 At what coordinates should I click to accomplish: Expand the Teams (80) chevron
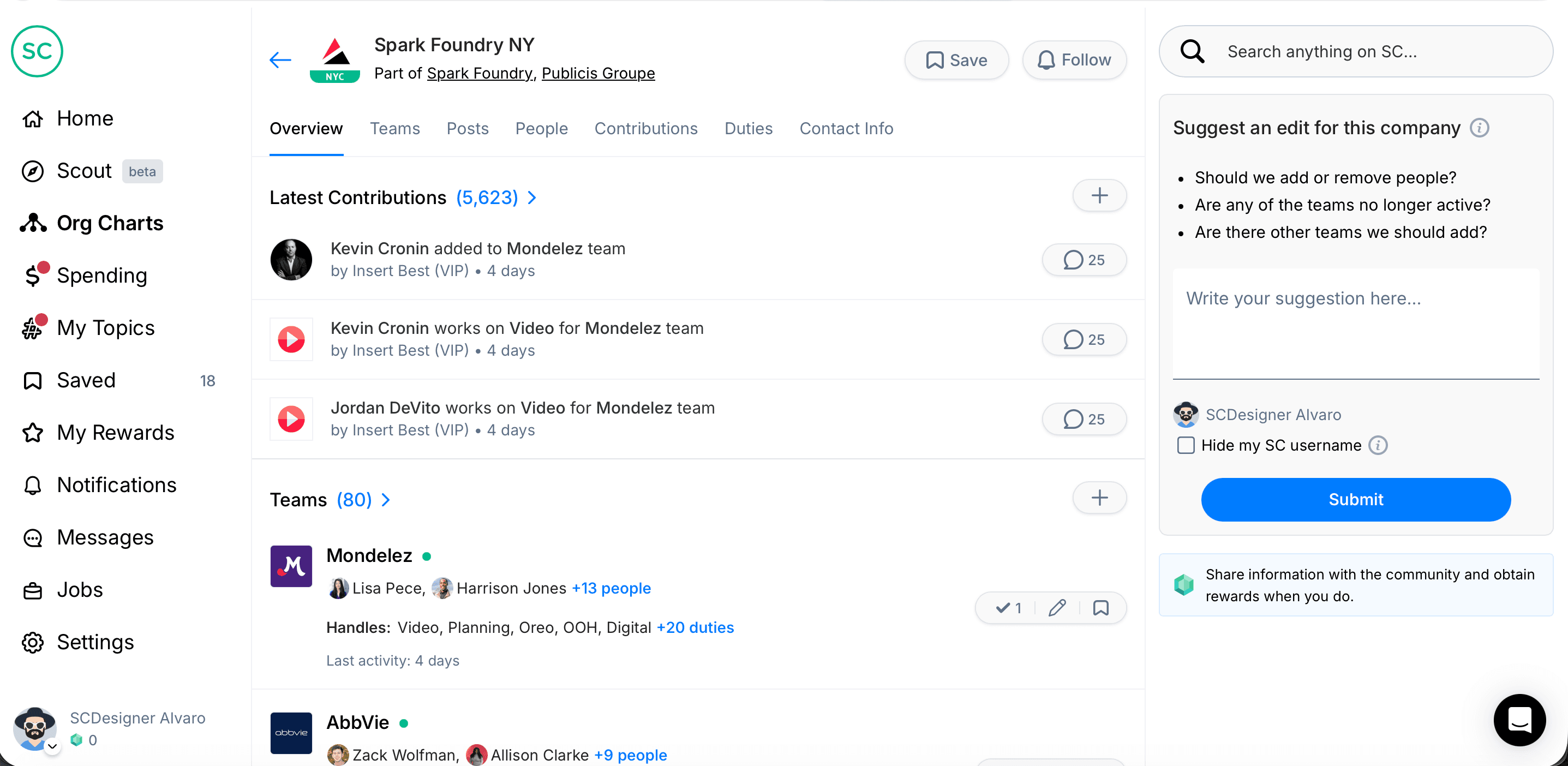point(386,499)
